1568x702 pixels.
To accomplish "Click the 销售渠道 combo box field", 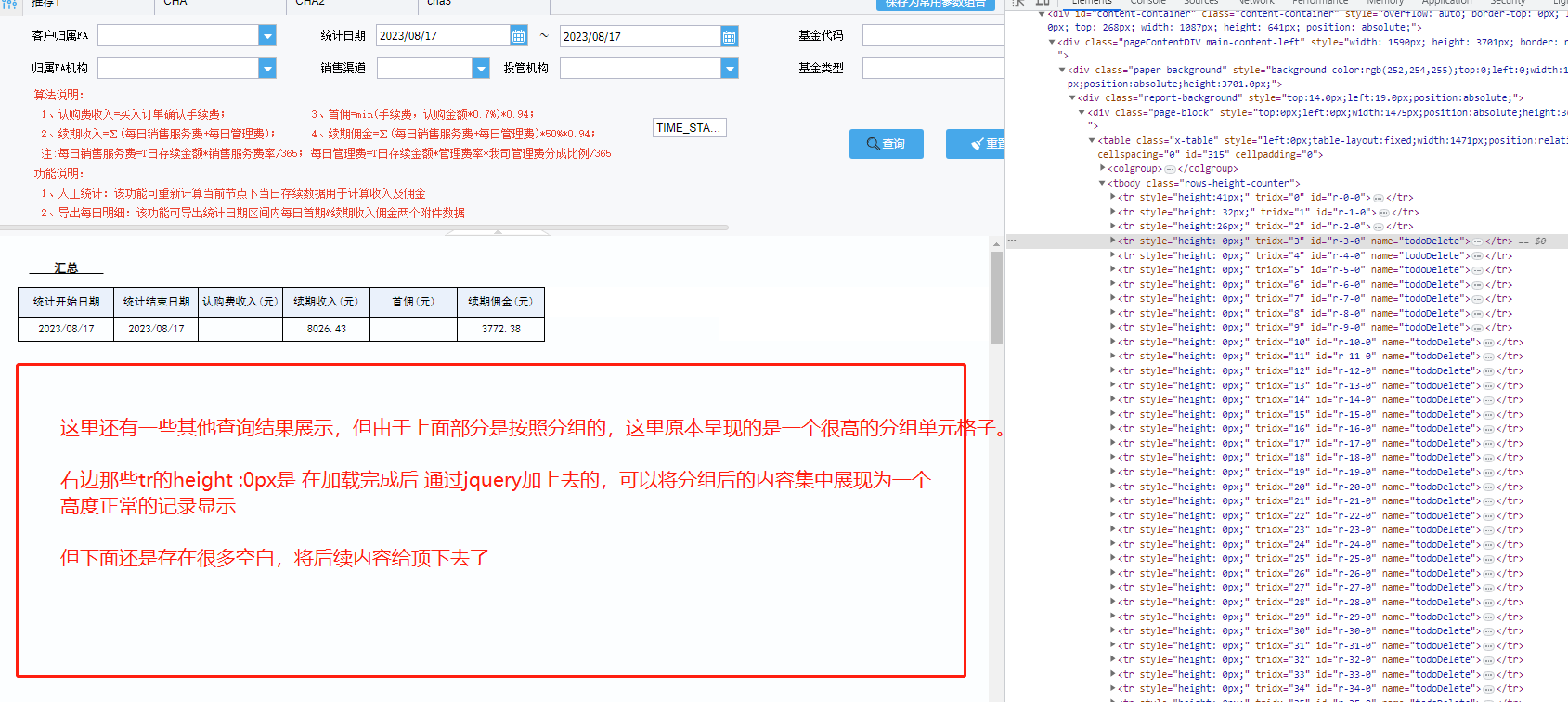I will tap(424, 68).
